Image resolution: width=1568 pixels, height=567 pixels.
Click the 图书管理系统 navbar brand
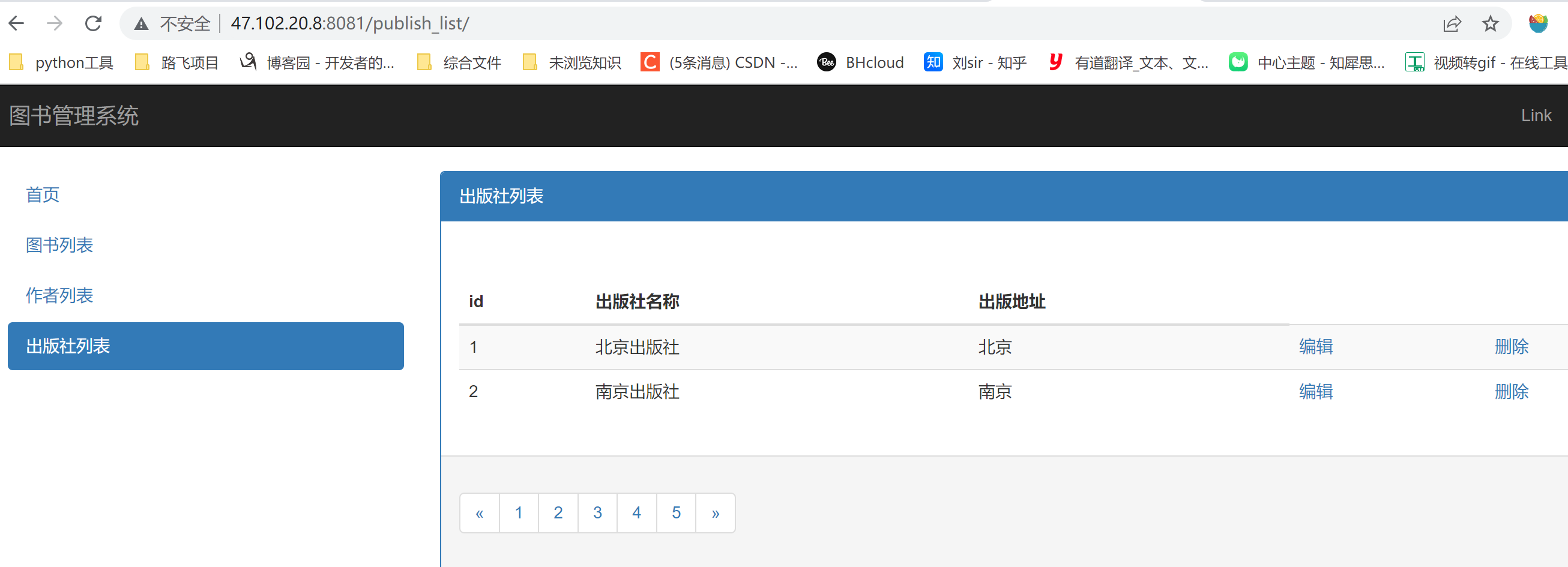(74, 116)
